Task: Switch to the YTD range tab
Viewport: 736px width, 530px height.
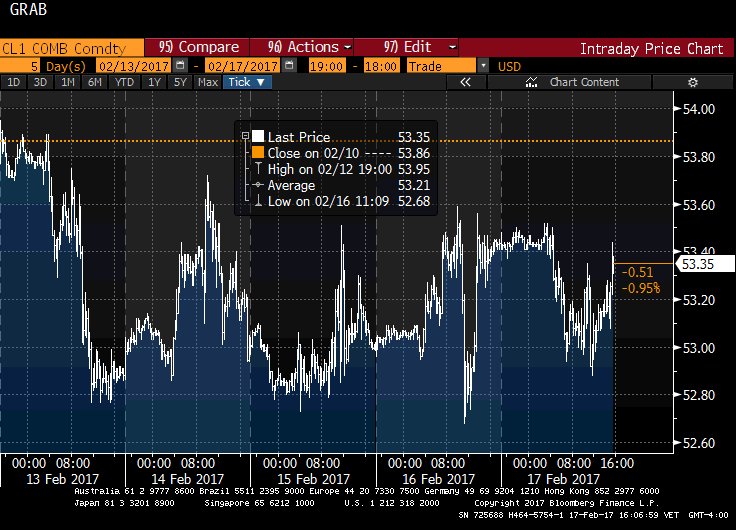Action: [124, 83]
